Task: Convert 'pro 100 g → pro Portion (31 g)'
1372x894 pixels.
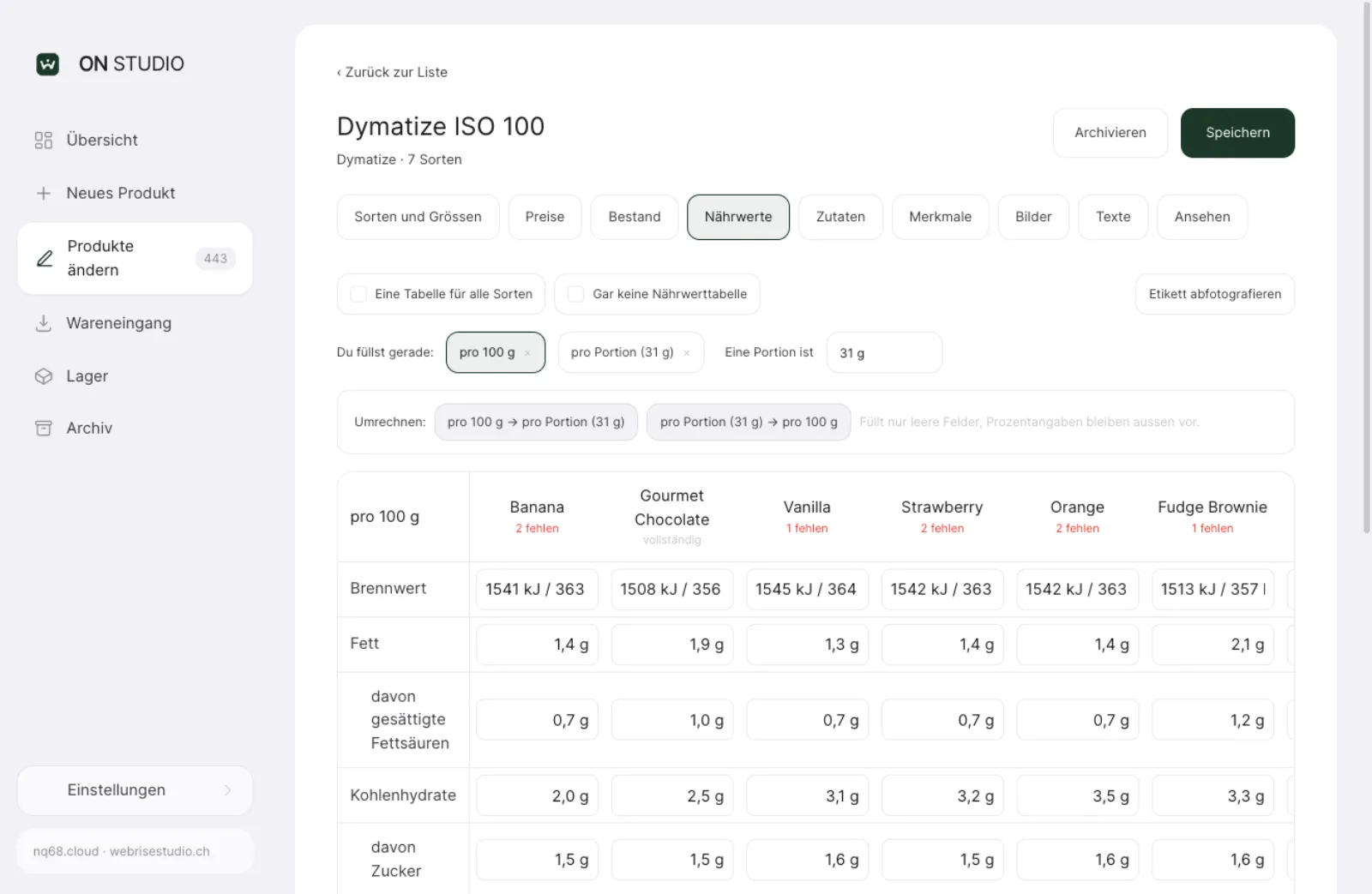Action: [x=536, y=422]
